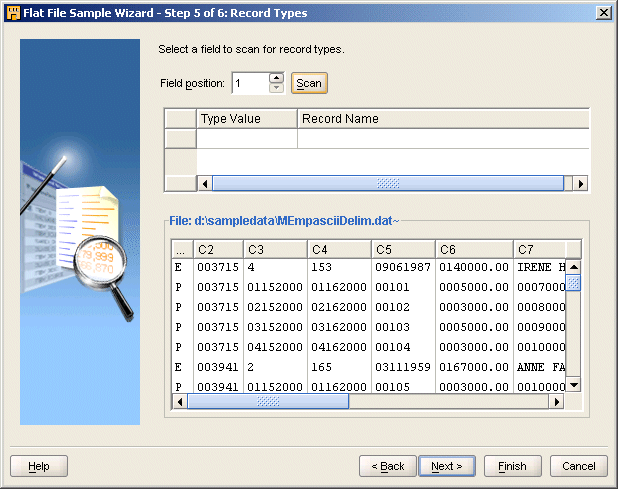Select cell 00105 in column C5
Screen dimensions: 618x489
pyautogui.click(x=403, y=387)
